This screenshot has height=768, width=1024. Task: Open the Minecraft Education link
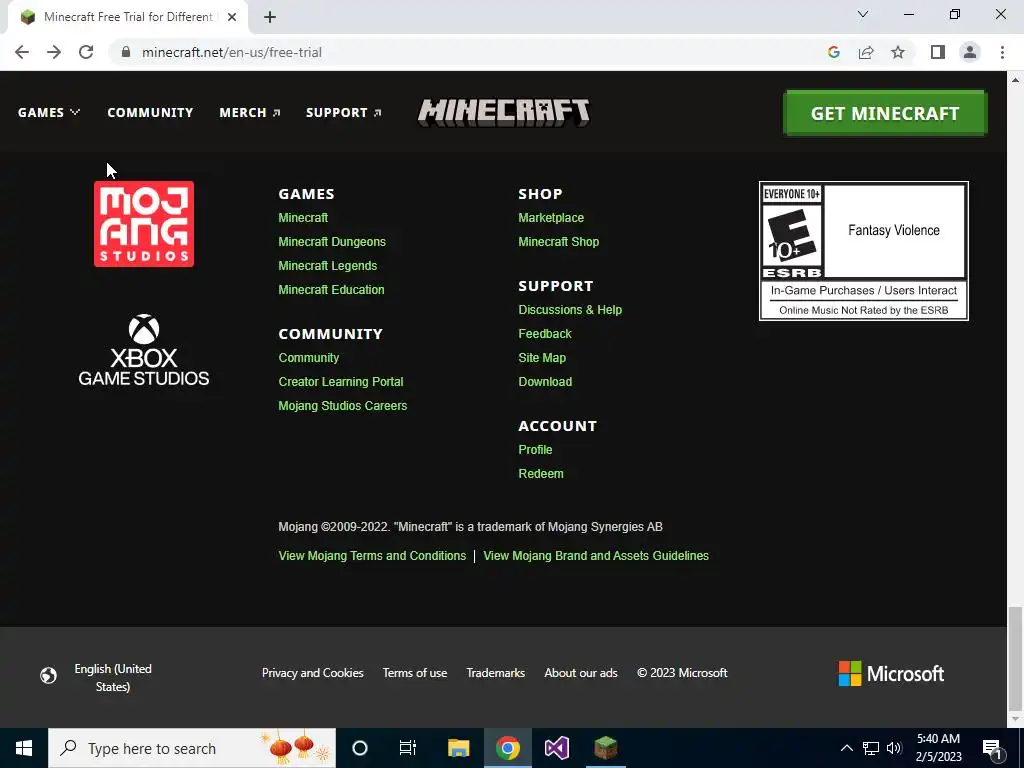(331, 289)
